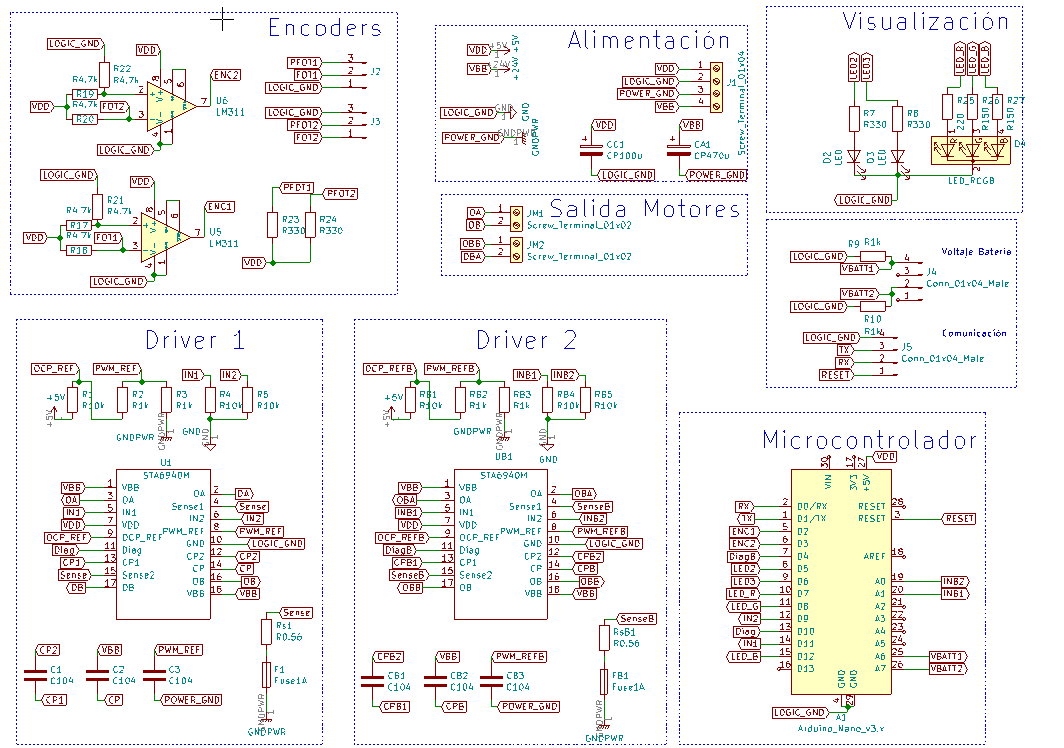Select the CC1 CP100u capacitor symbol

[591, 150]
